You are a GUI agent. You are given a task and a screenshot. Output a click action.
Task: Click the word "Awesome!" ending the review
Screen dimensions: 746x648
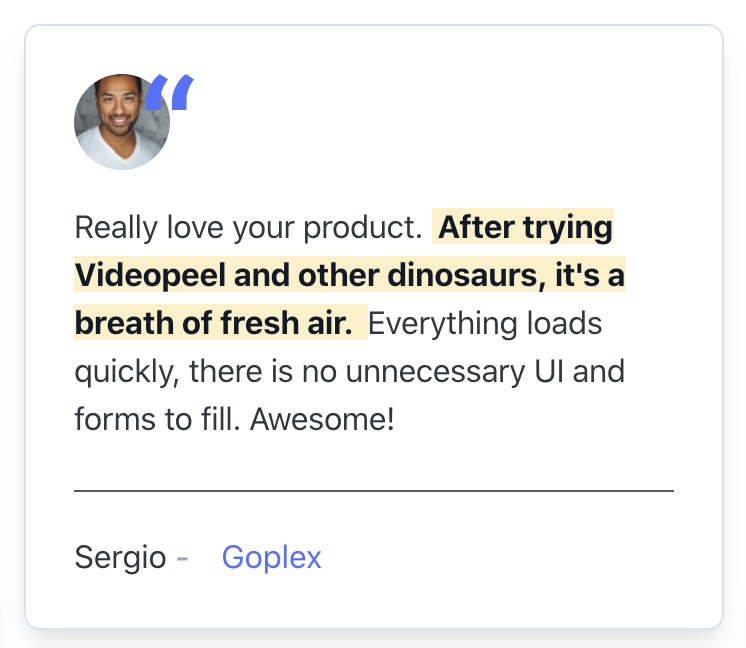coord(322,419)
